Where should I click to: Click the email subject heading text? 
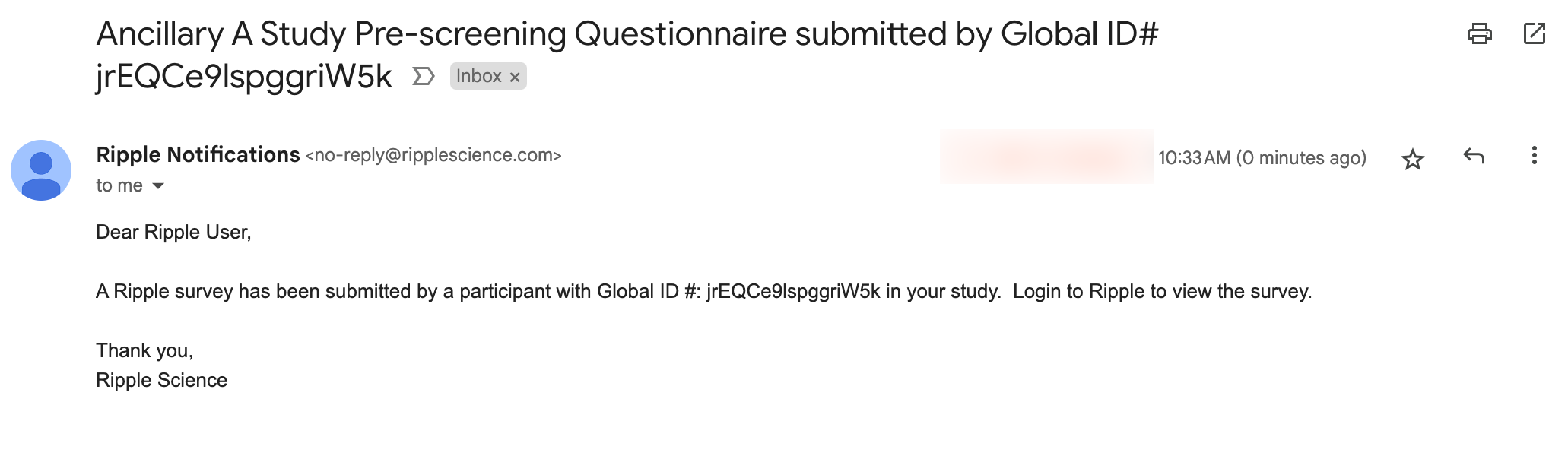pyautogui.click(x=627, y=35)
